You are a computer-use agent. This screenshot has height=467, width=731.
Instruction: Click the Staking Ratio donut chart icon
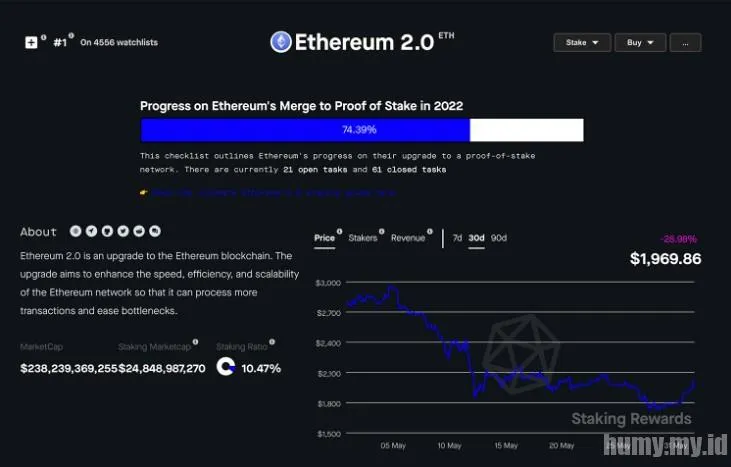(226, 368)
